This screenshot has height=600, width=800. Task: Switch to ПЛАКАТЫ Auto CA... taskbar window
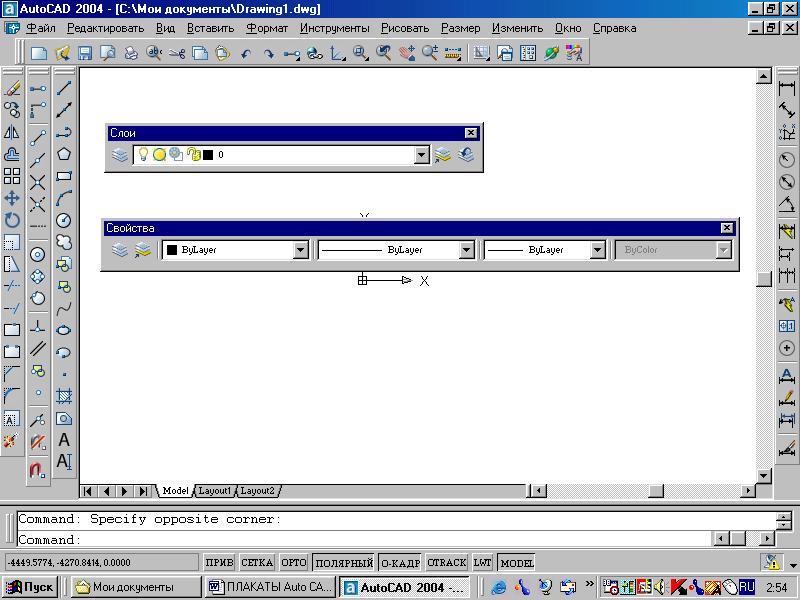coord(270,587)
